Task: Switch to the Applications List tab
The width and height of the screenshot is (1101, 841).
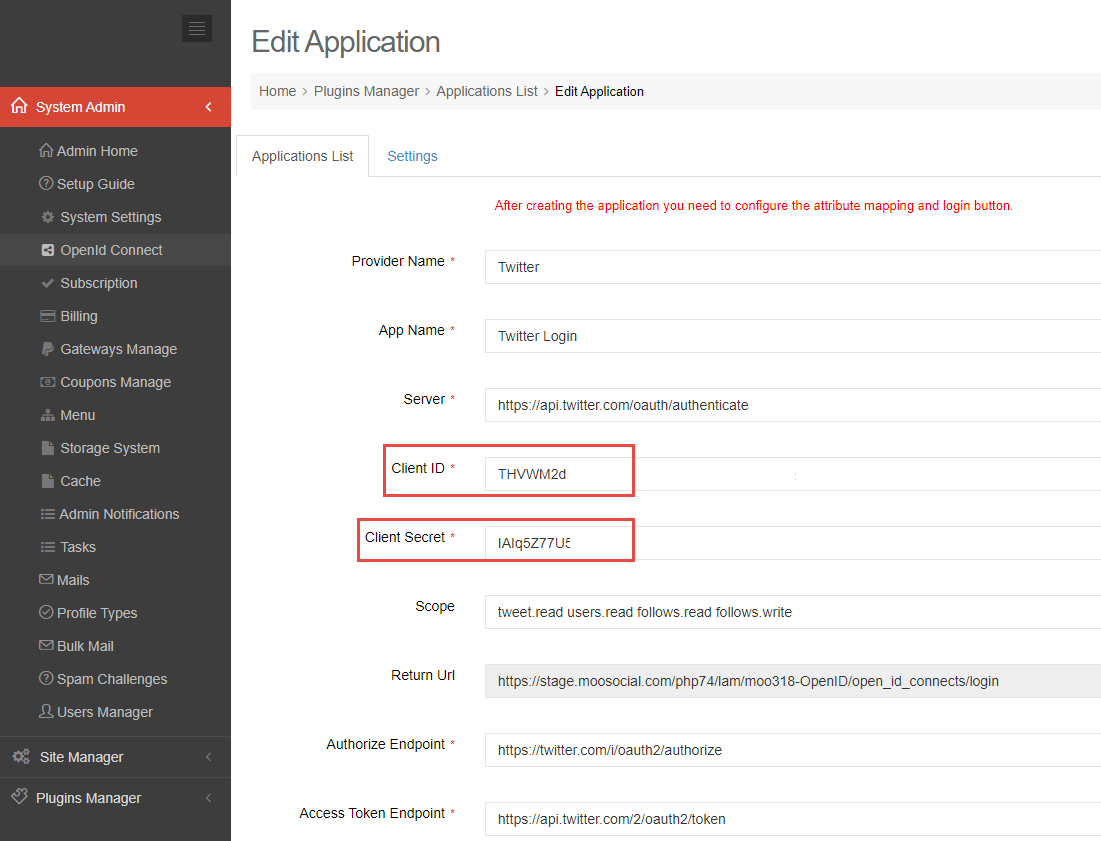Action: click(303, 156)
